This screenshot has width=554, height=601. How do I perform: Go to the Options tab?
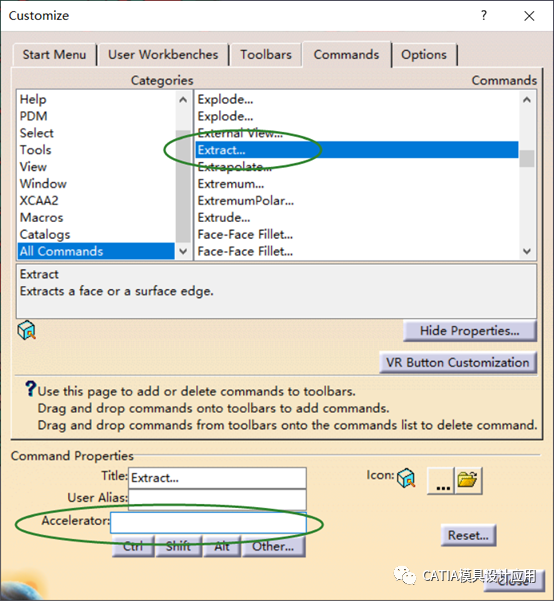(x=424, y=55)
